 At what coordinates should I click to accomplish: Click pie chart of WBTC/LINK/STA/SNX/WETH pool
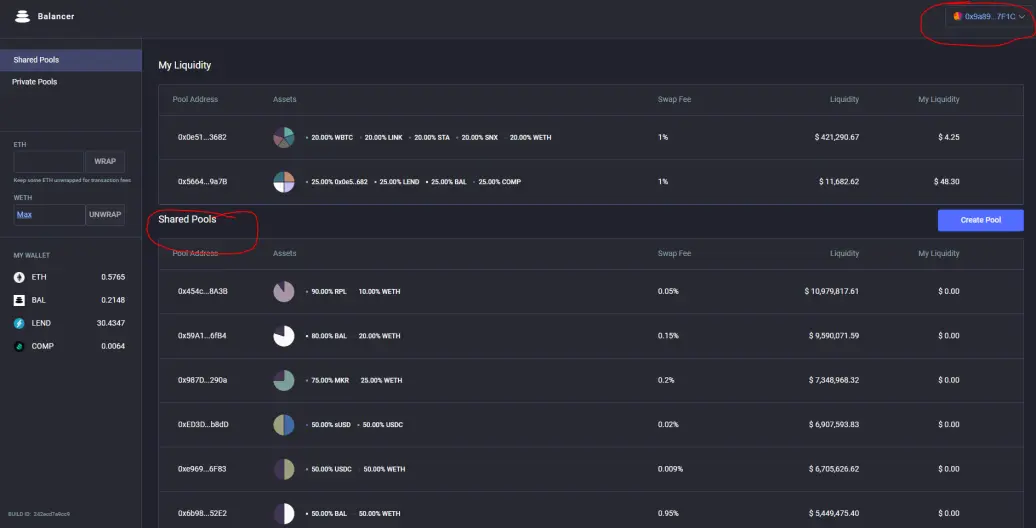tap(283, 137)
